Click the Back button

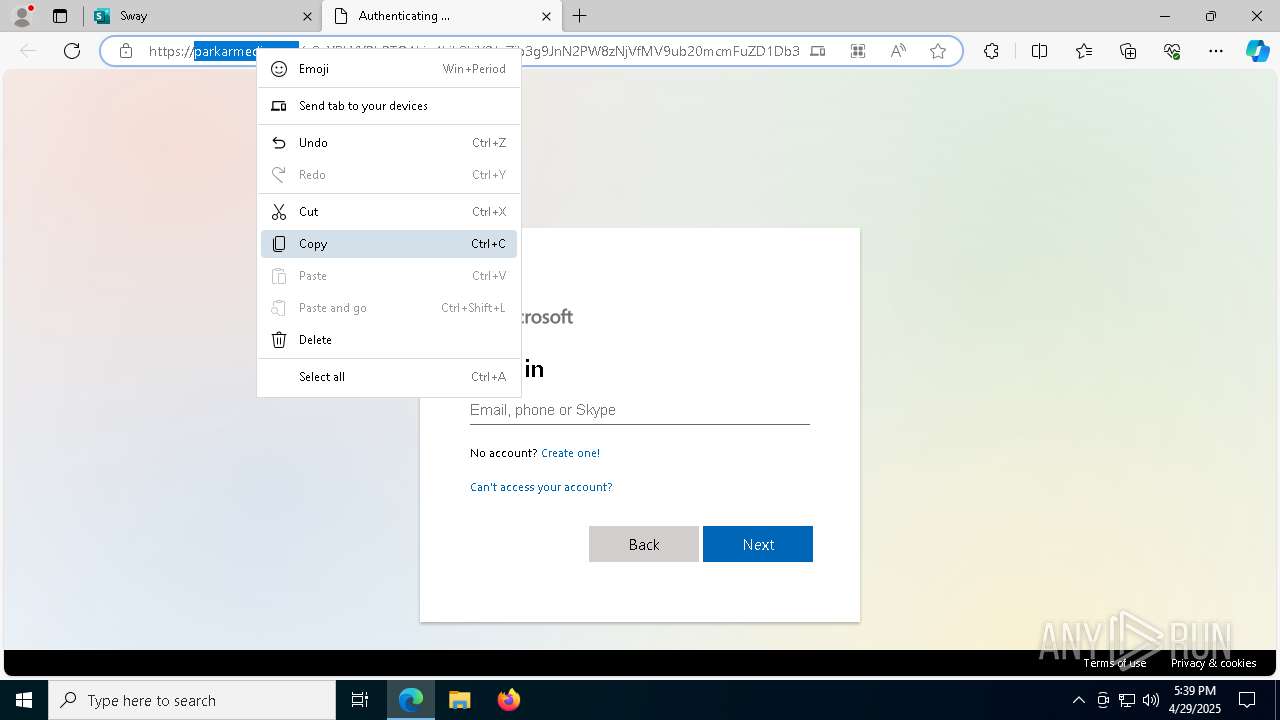click(x=644, y=544)
